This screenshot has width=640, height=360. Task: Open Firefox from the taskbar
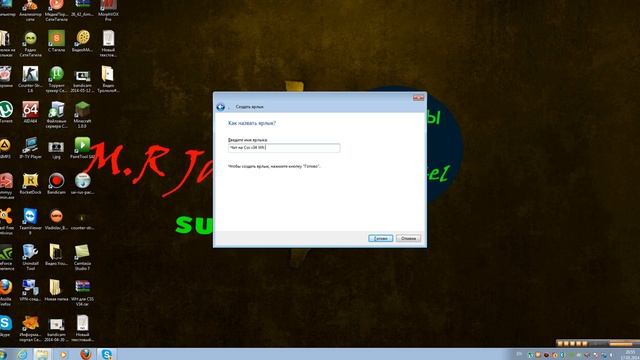(x=86, y=354)
